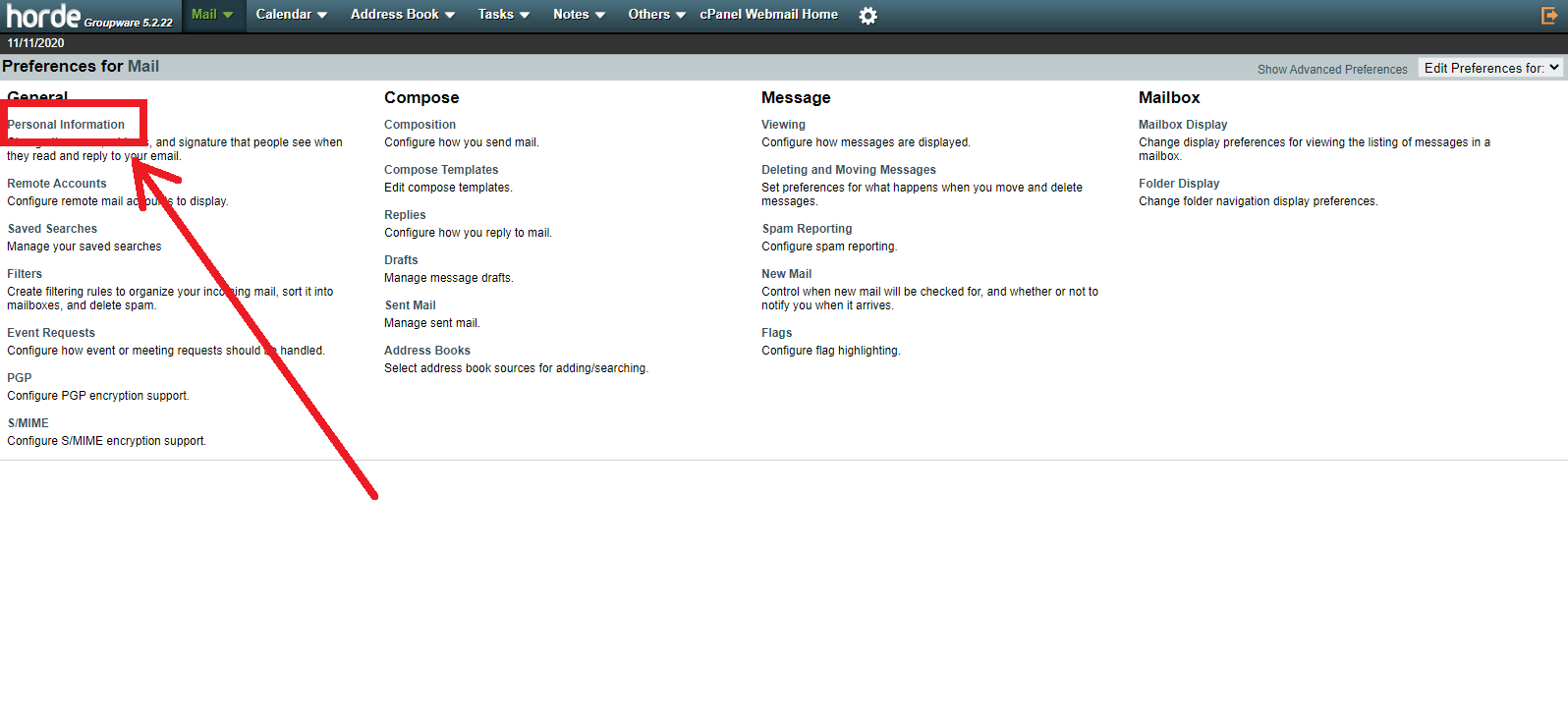The width and height of the screenshot is (1568, 715).
Task: Select Compose Templates preferences
Action: 441,170
